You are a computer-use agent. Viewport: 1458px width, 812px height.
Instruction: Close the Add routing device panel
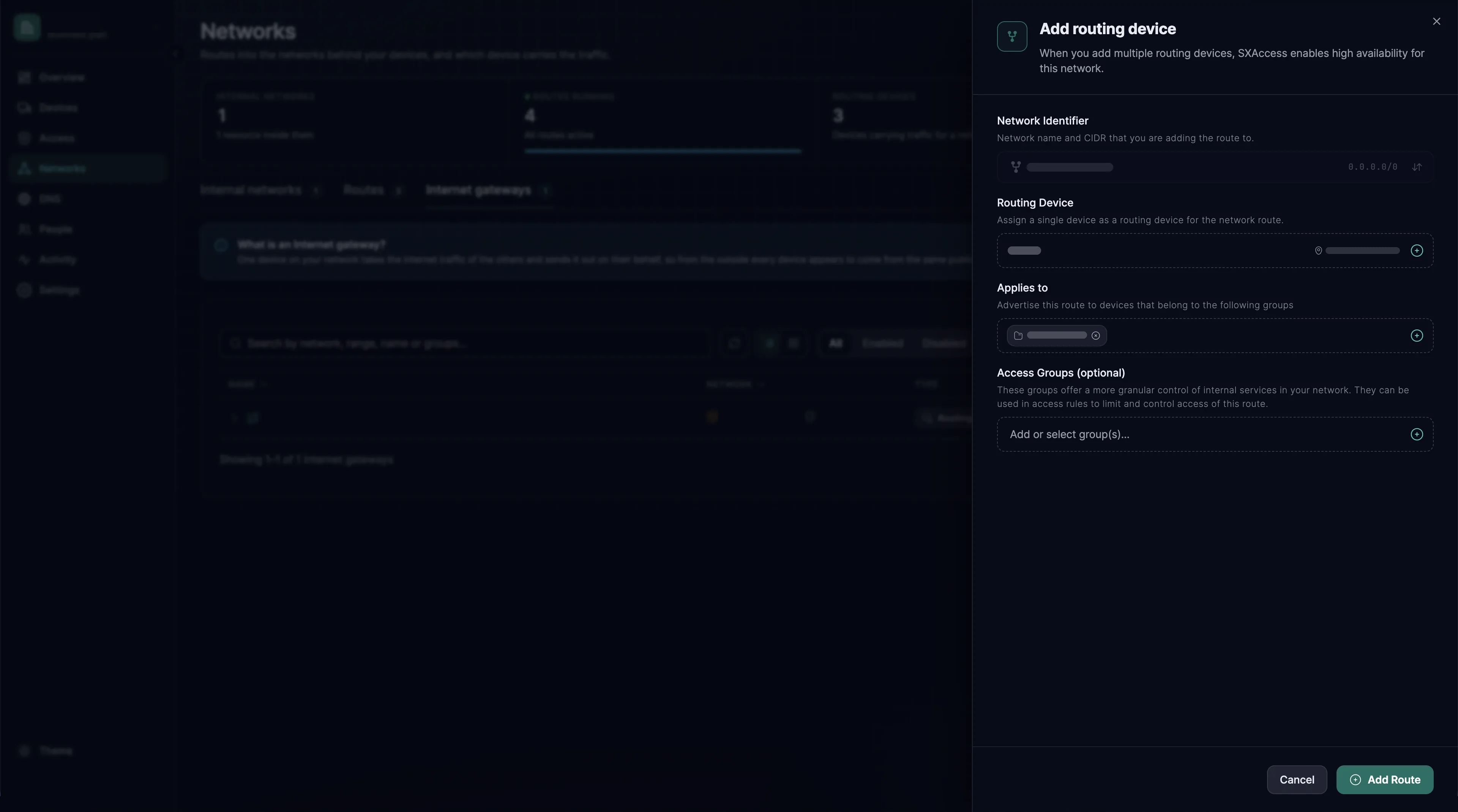[1436, 22]
